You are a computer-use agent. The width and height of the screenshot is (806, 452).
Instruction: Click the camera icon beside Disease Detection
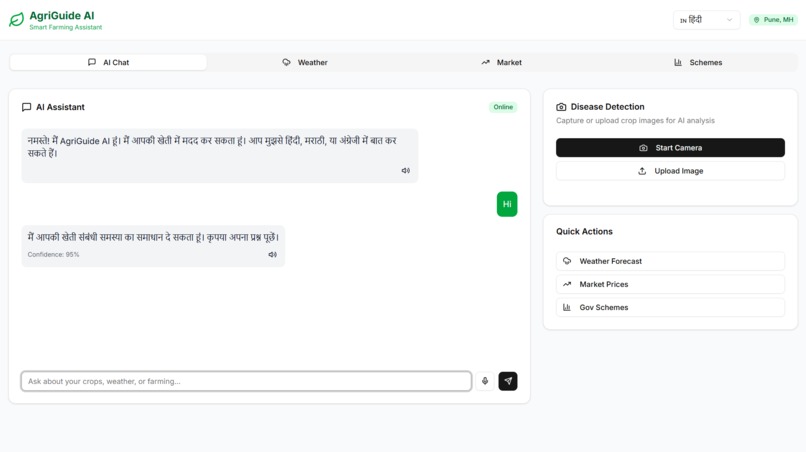point(561,107)
